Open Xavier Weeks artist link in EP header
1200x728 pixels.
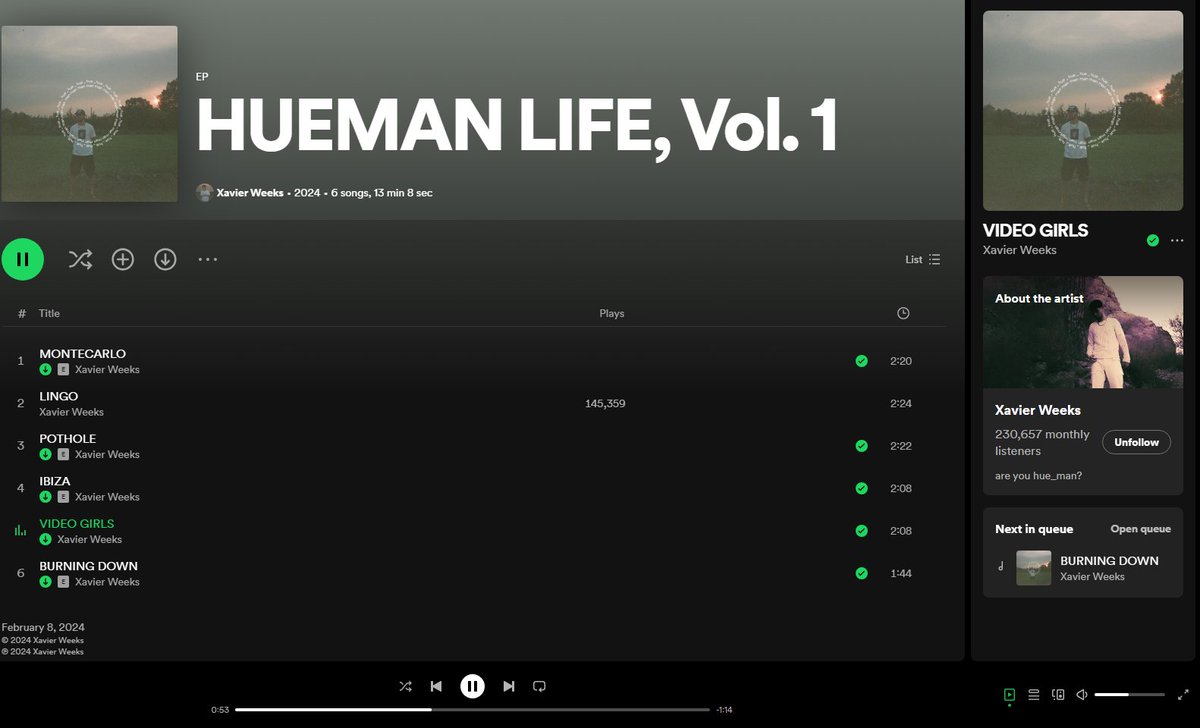click(250, 192)
